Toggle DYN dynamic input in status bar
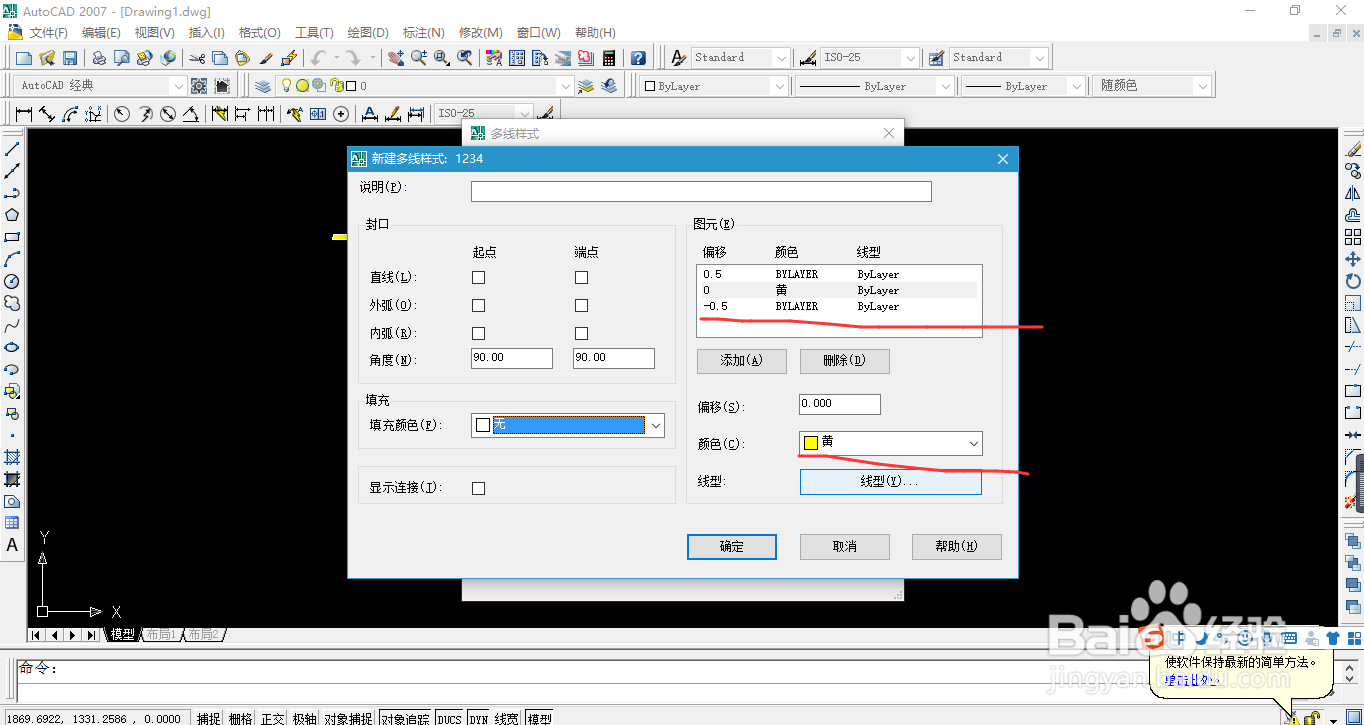Image resolution: width=1364 pixels, height=725 pixels. [479, 718]
